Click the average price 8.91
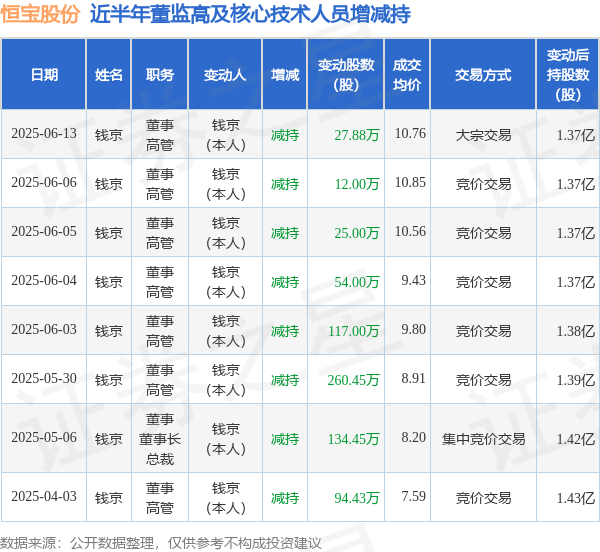This screenshot has height=552, width=600. point(413,378)
